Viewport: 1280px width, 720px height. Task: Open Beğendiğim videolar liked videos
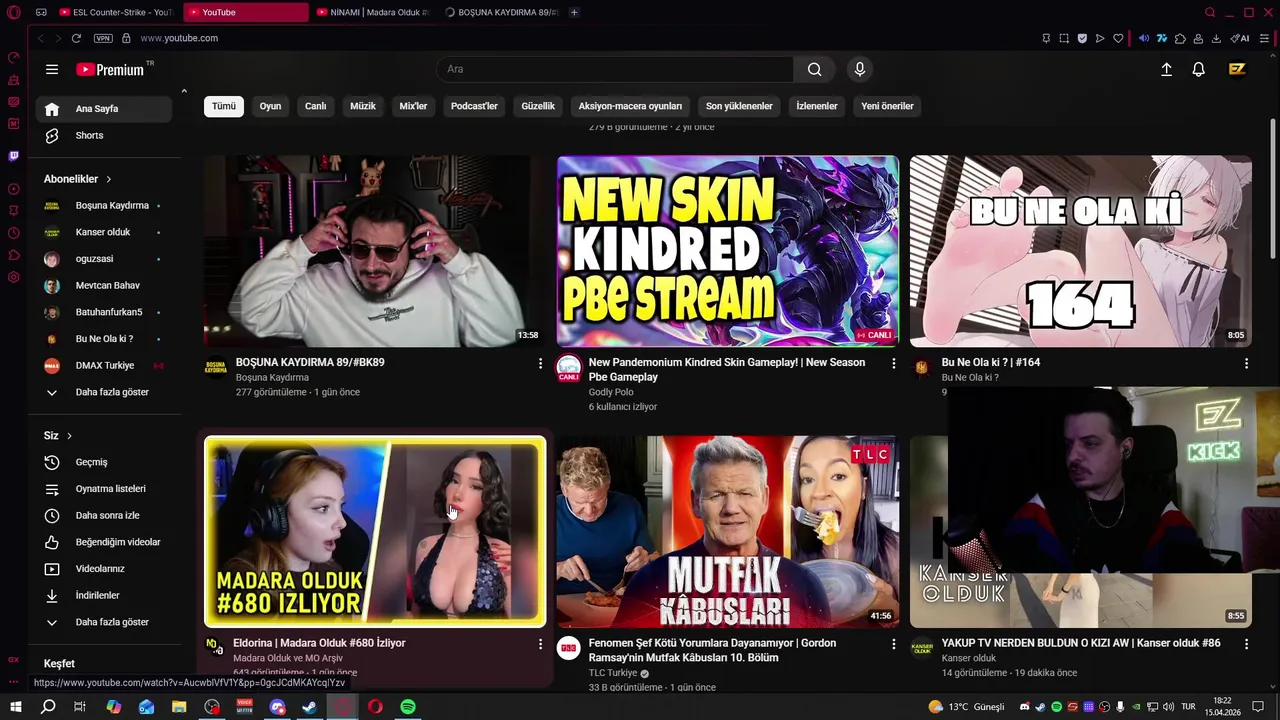tap(104, 542)
